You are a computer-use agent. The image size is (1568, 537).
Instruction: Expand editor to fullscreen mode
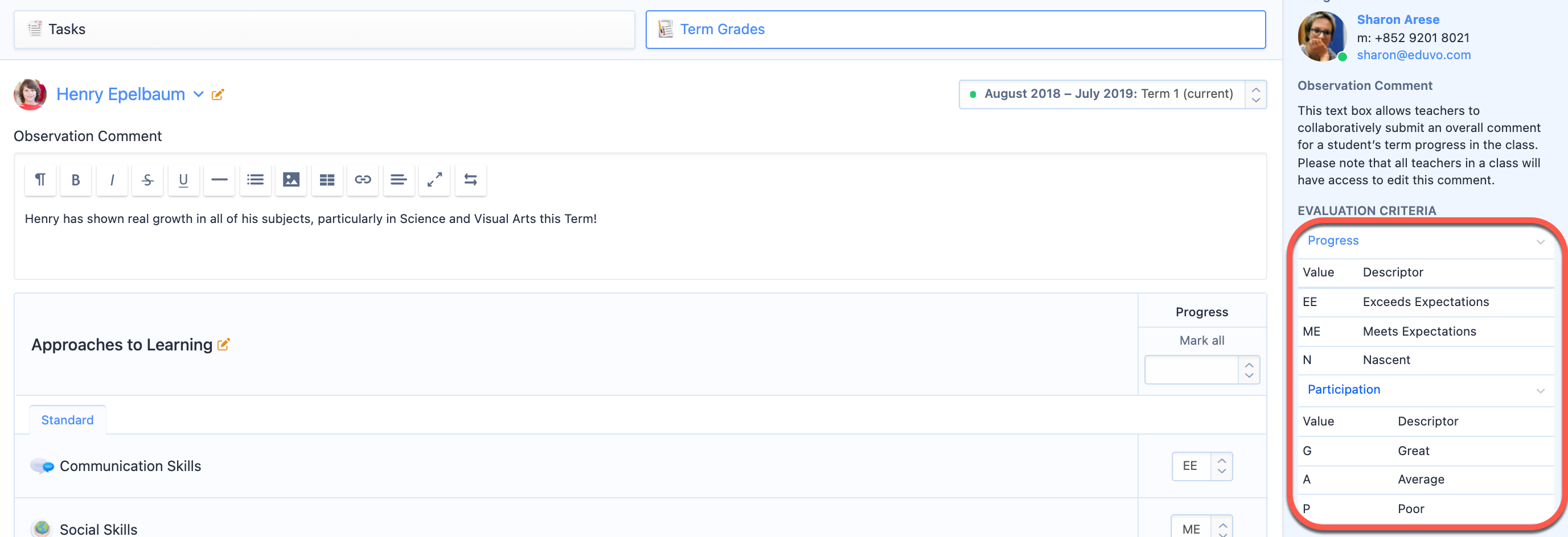coord(434,180)
